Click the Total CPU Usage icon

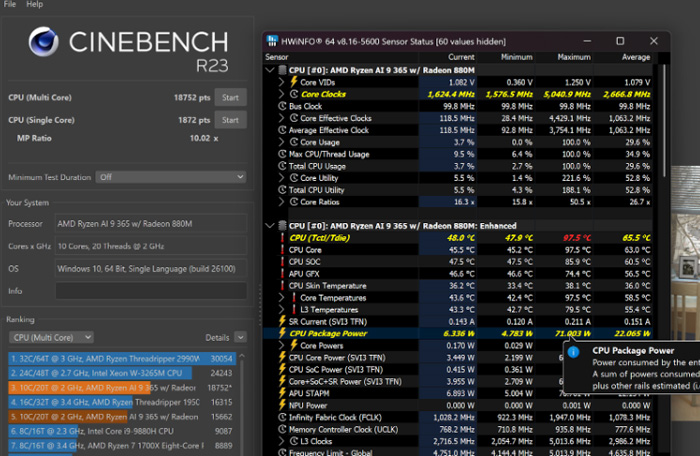pyautogui.click(x=282, y=166)
